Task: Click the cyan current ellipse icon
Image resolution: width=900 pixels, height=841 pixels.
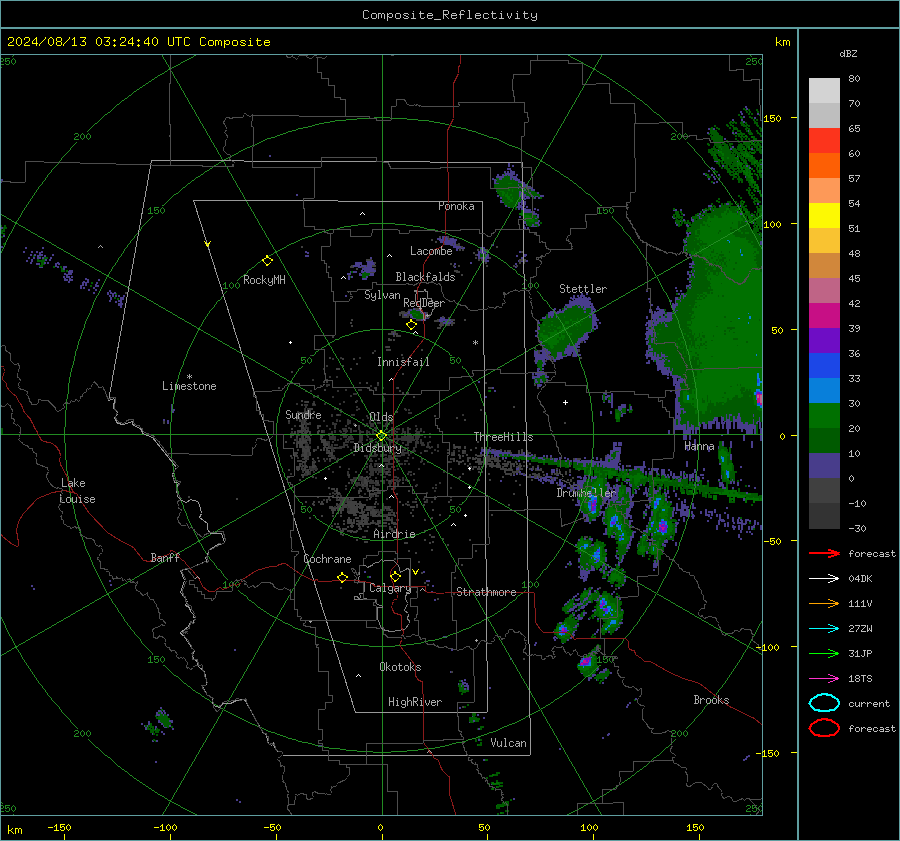Action: (824, 703)
